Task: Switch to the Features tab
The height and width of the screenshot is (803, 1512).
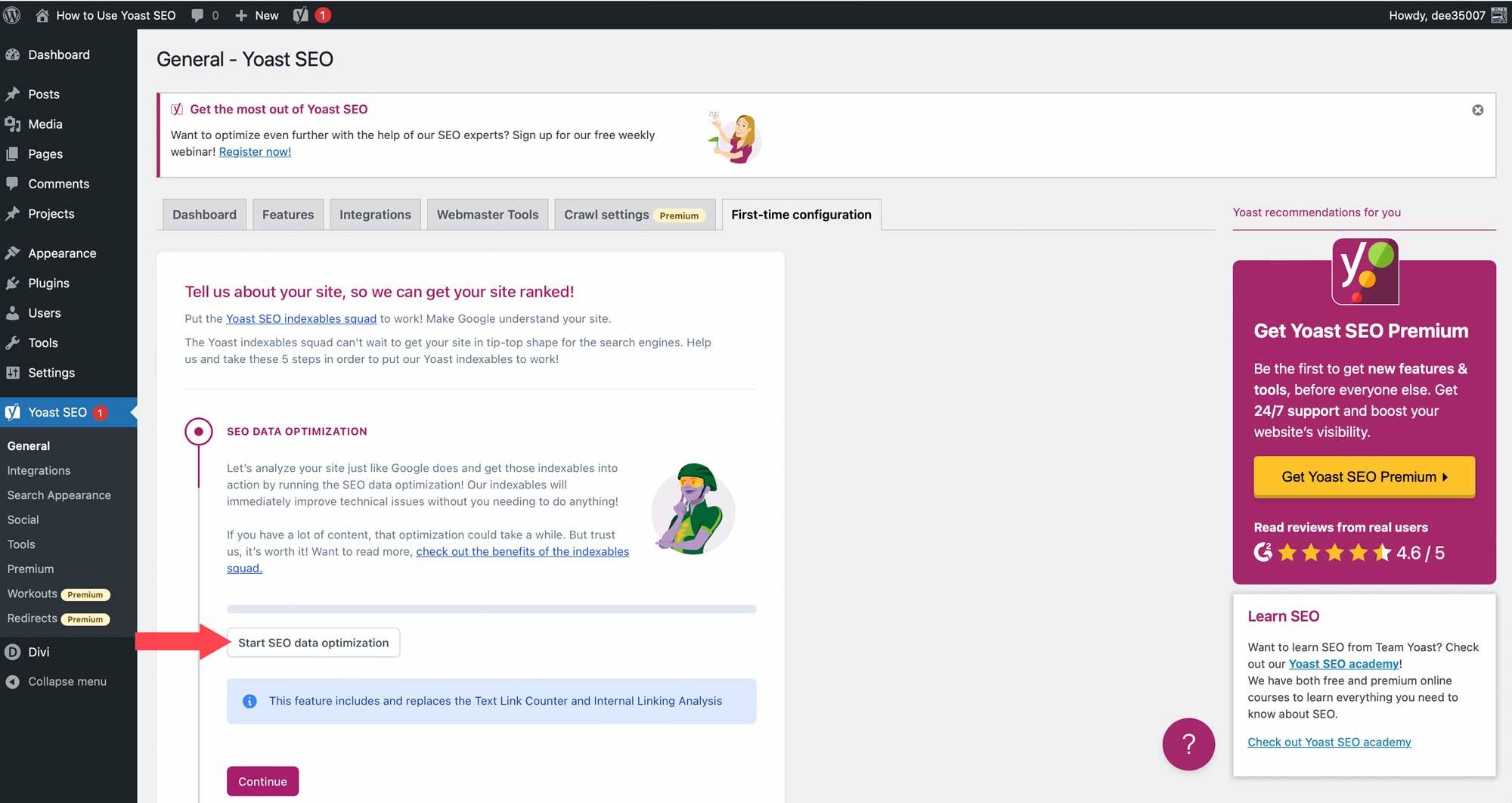Action: pyautogui.click(x=287, y=214)
